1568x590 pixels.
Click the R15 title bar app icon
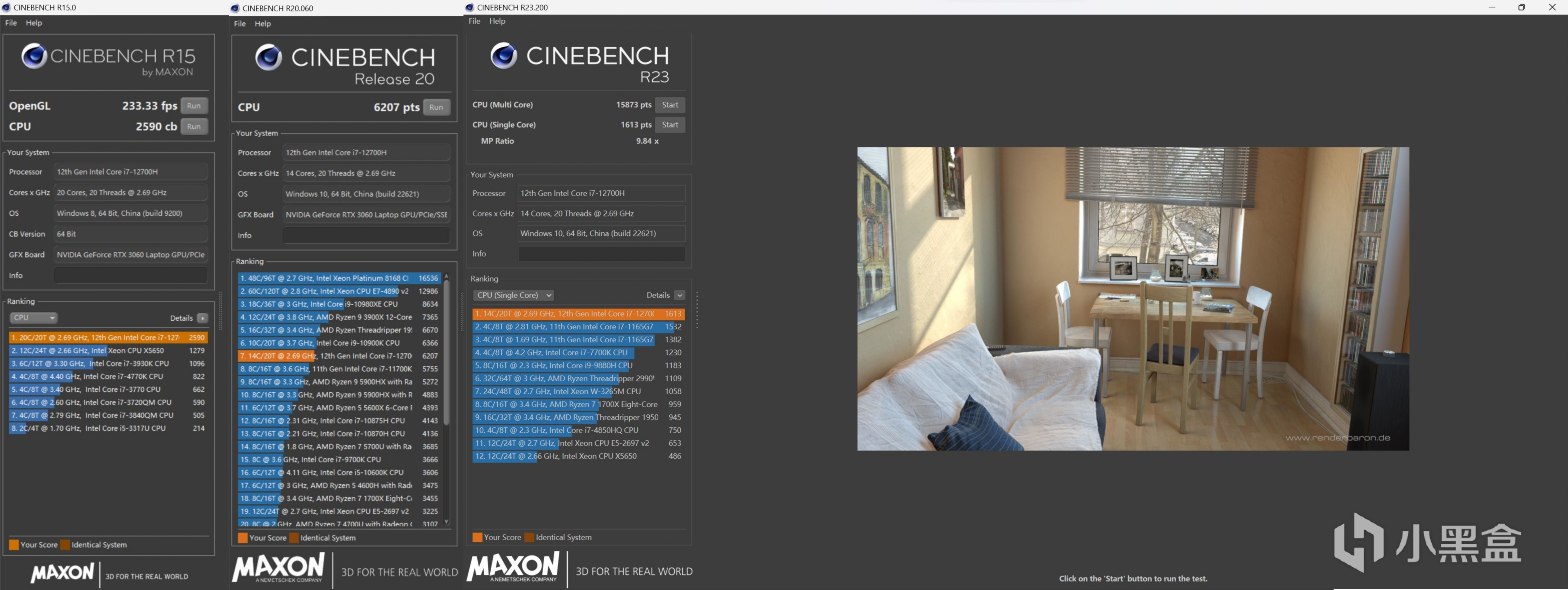click(6, 7)
